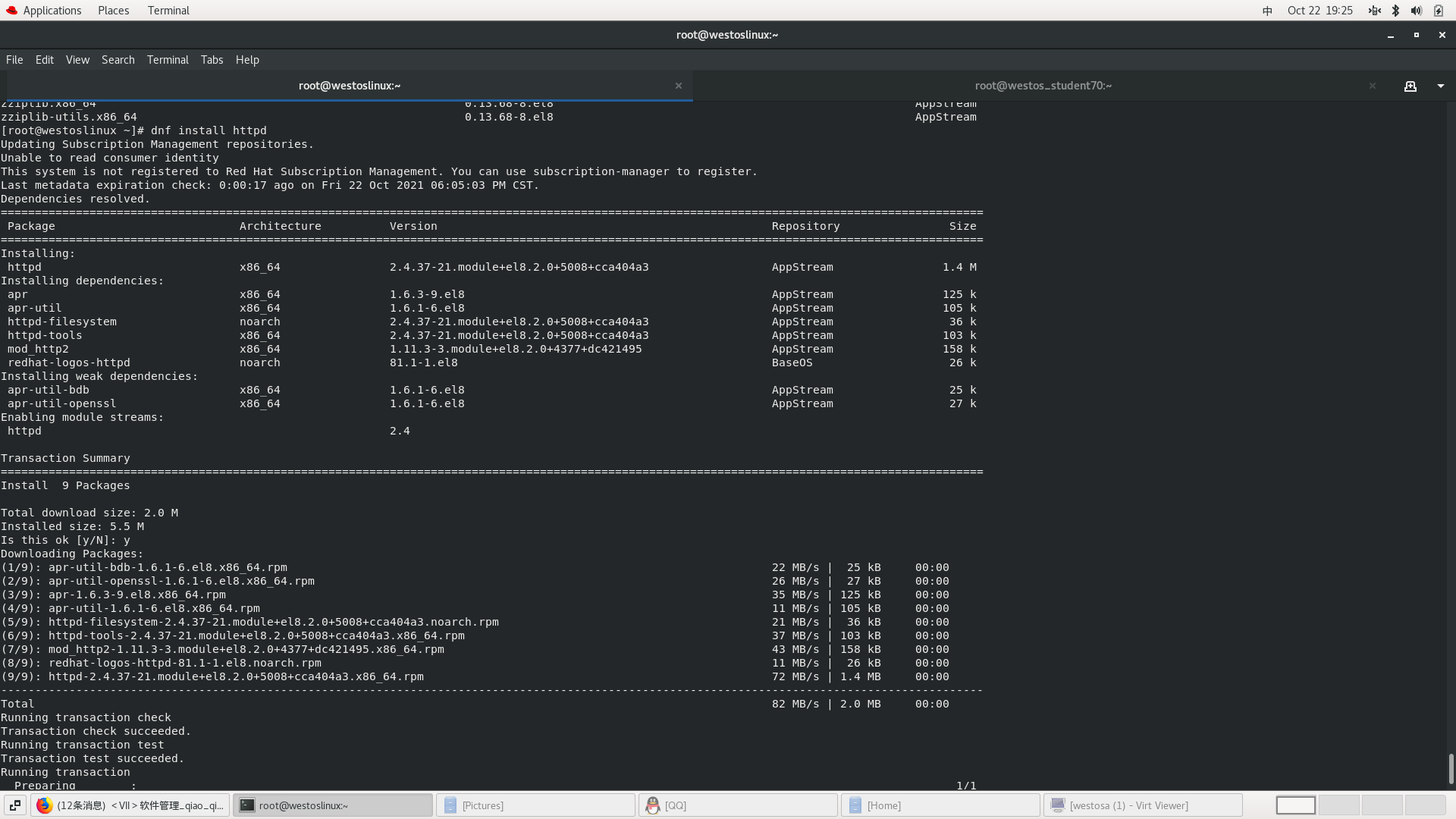Click the network status icon

tap(1374, 11)
